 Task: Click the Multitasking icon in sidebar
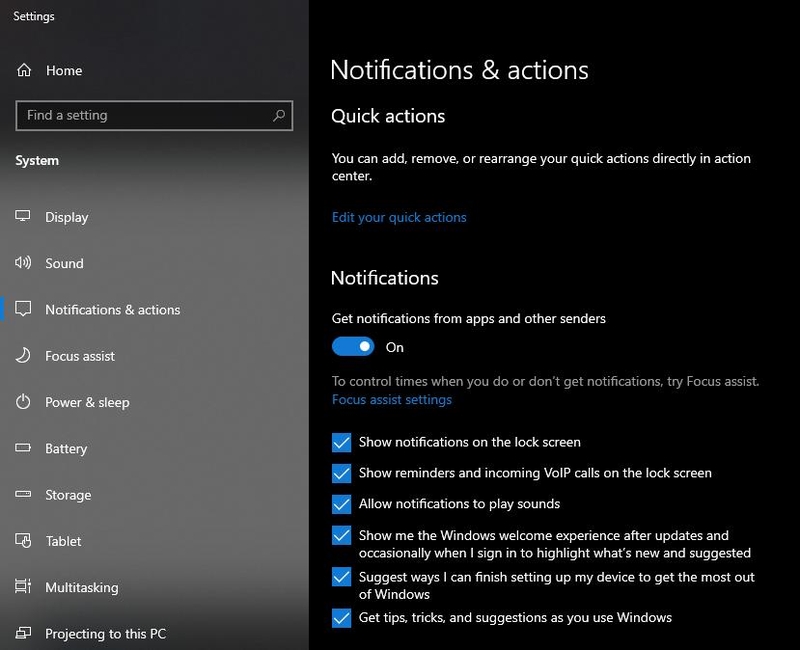click(x=23, y=586)
